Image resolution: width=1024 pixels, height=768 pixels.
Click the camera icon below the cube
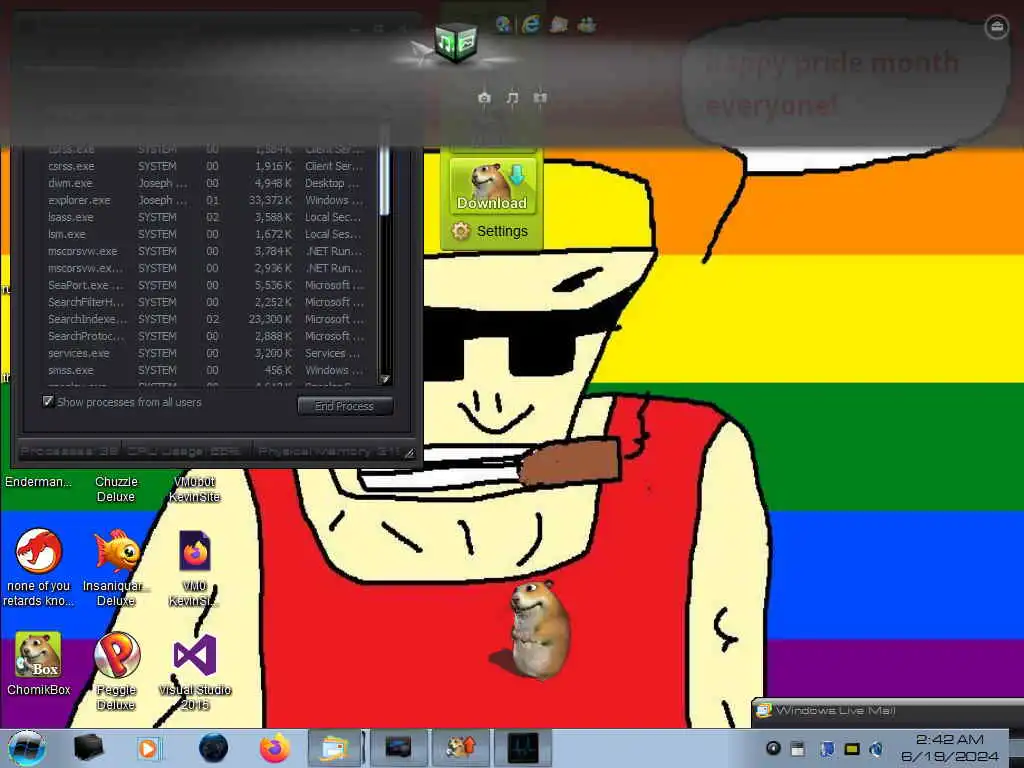pyautogui.click(x=484, y=98)
